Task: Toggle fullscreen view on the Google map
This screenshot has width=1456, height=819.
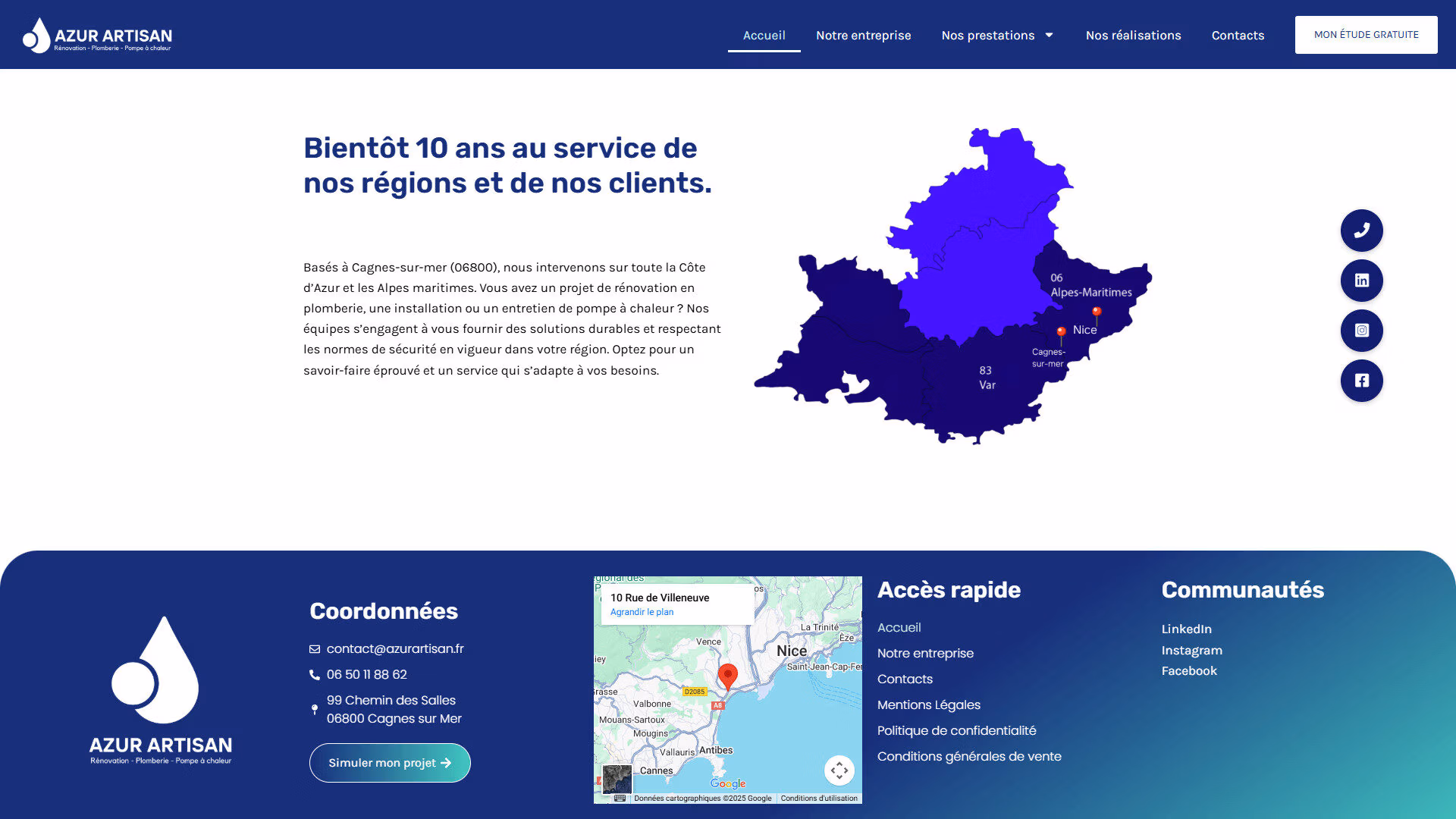Action: [839, 770]
